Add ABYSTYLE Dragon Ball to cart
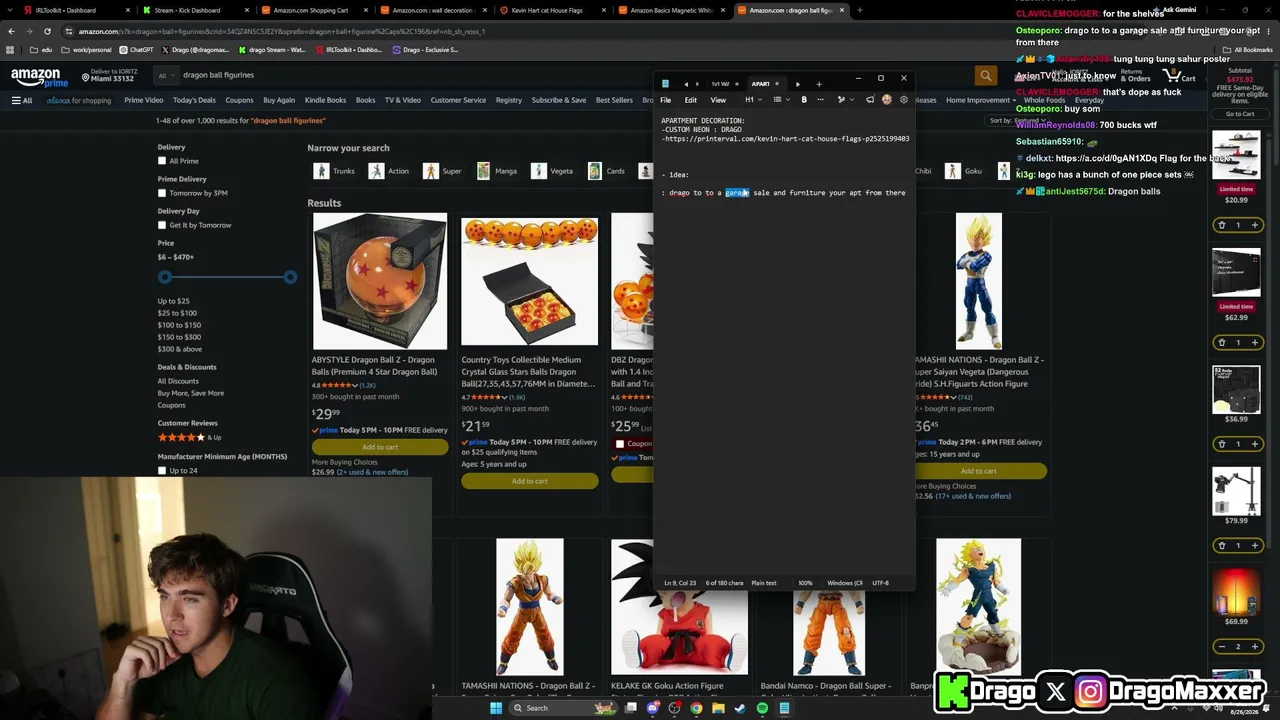 click(x=380, y=447)
